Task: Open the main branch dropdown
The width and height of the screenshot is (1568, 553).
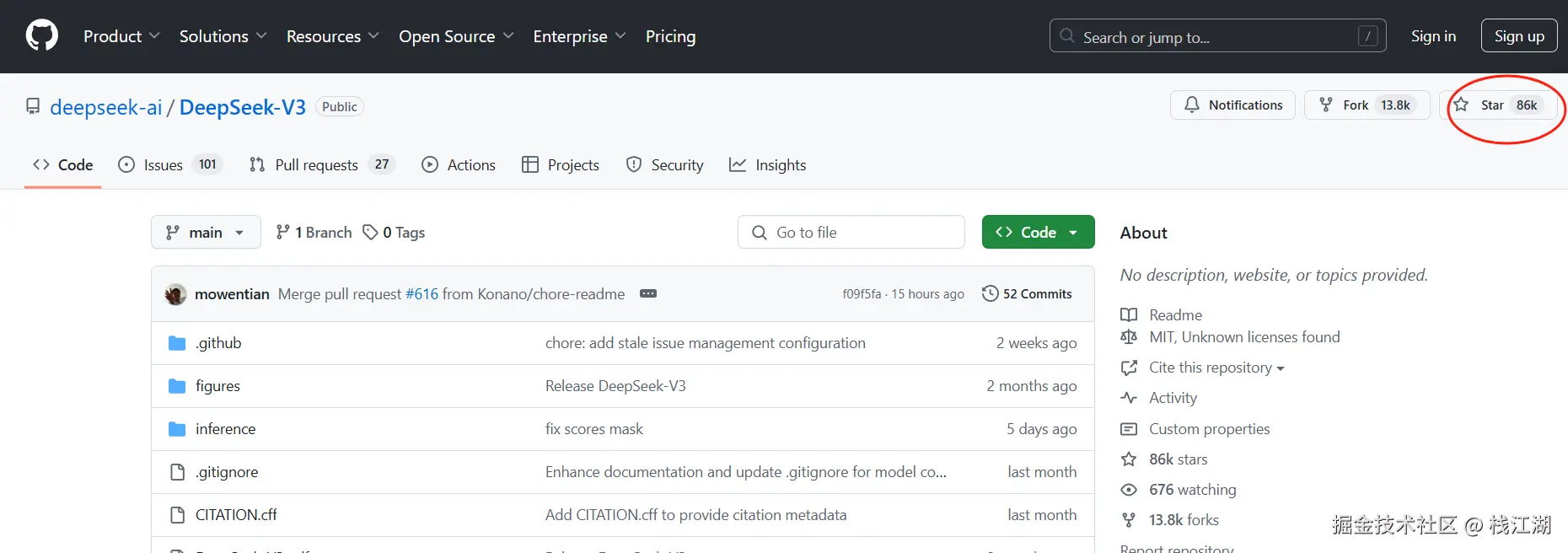Action: click(206, 233)
